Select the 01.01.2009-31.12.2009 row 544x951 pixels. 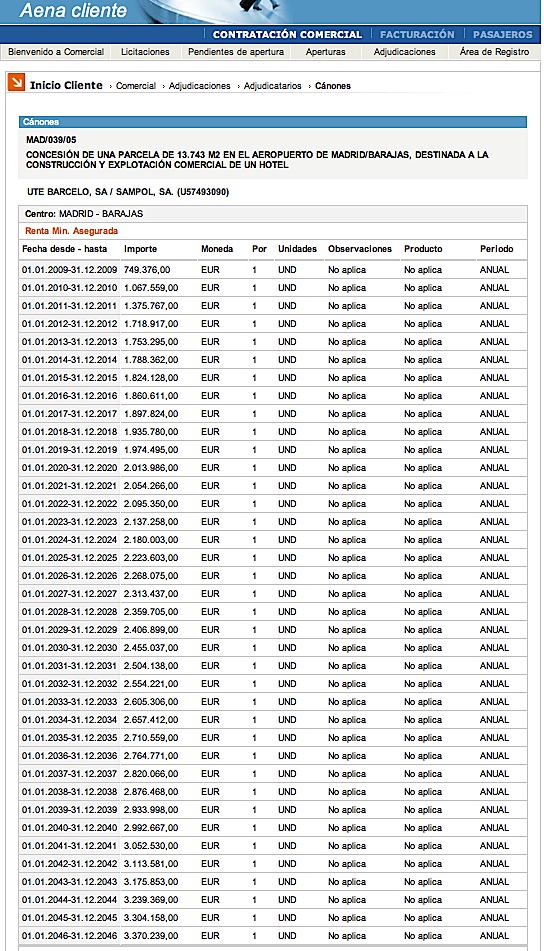(272, 270)
